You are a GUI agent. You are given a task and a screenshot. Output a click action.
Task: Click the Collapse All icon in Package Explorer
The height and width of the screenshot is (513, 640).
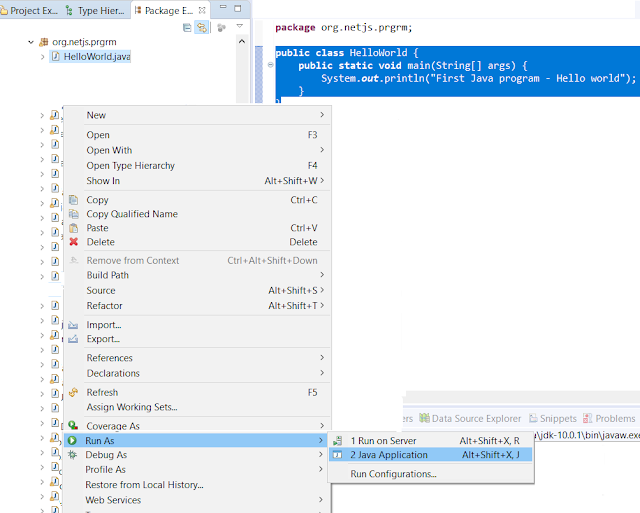point(187,28)
